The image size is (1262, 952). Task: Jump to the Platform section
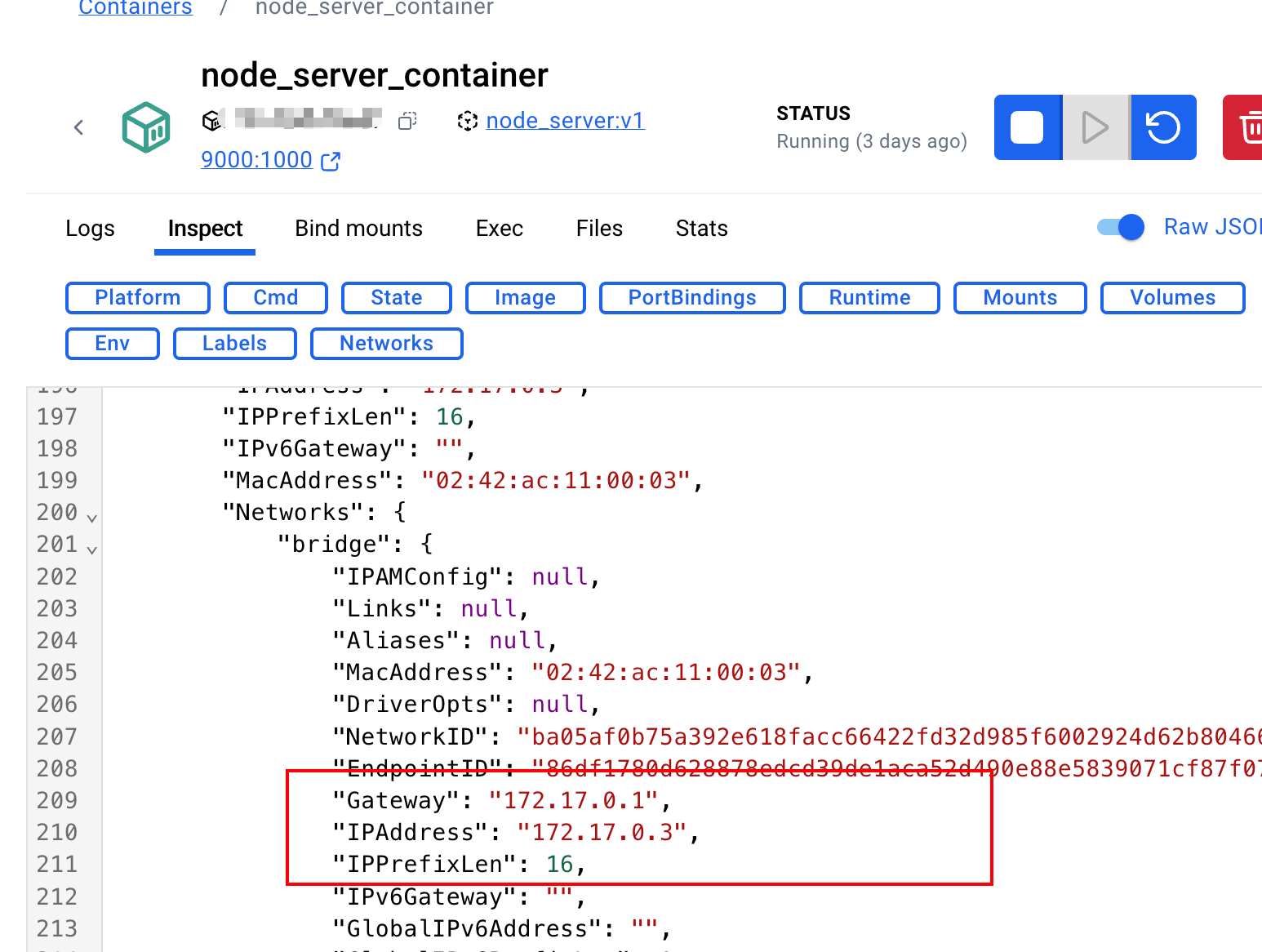click(x=138, y=298)
